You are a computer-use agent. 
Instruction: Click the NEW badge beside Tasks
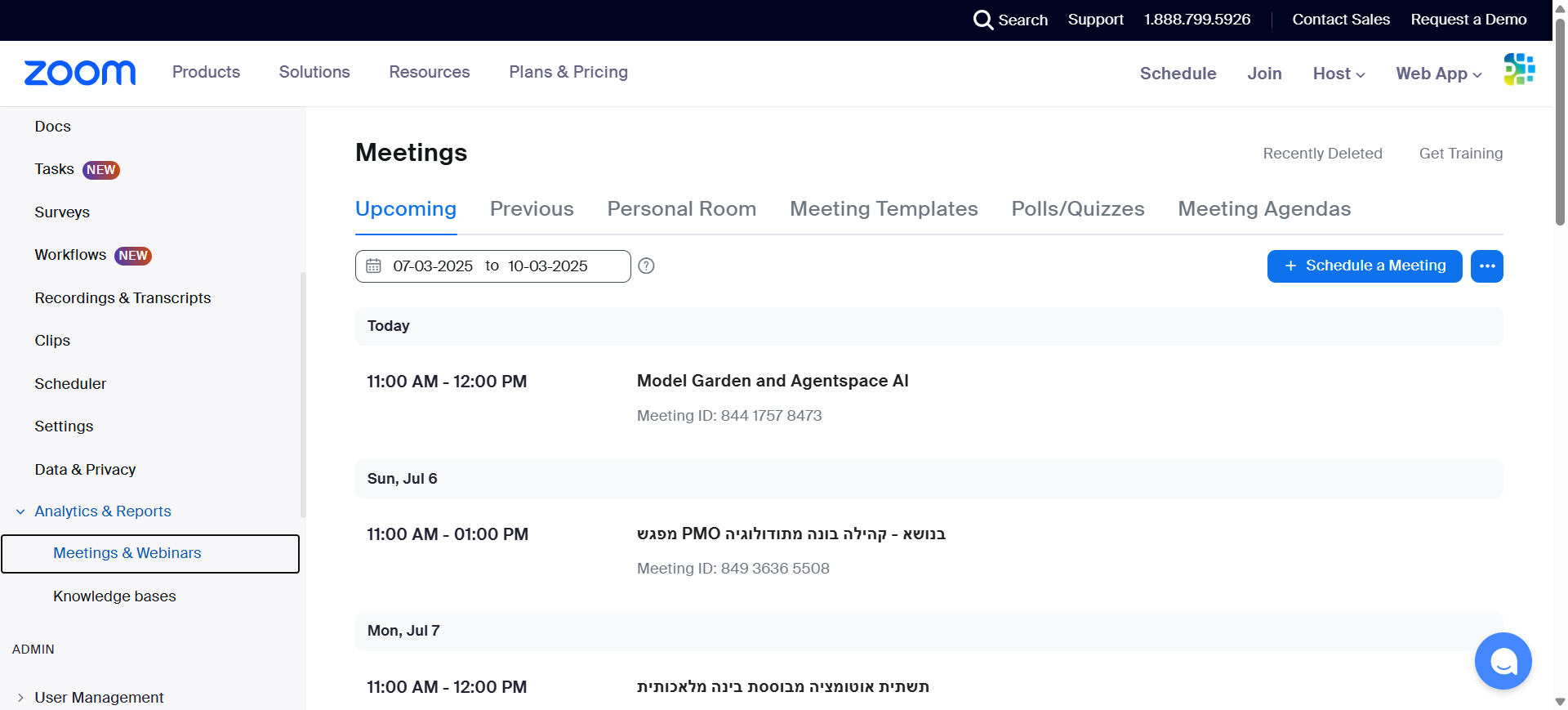(x=101, y=170)
